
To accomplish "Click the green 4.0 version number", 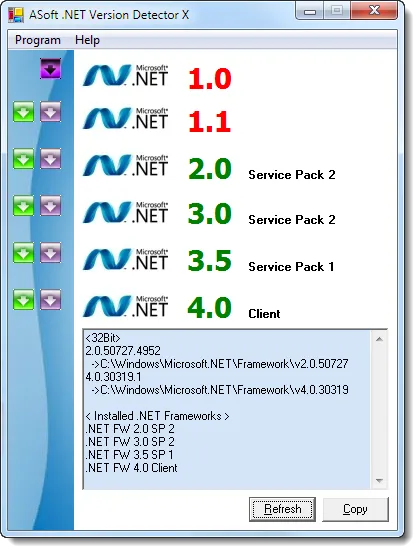I will [210, 308].
